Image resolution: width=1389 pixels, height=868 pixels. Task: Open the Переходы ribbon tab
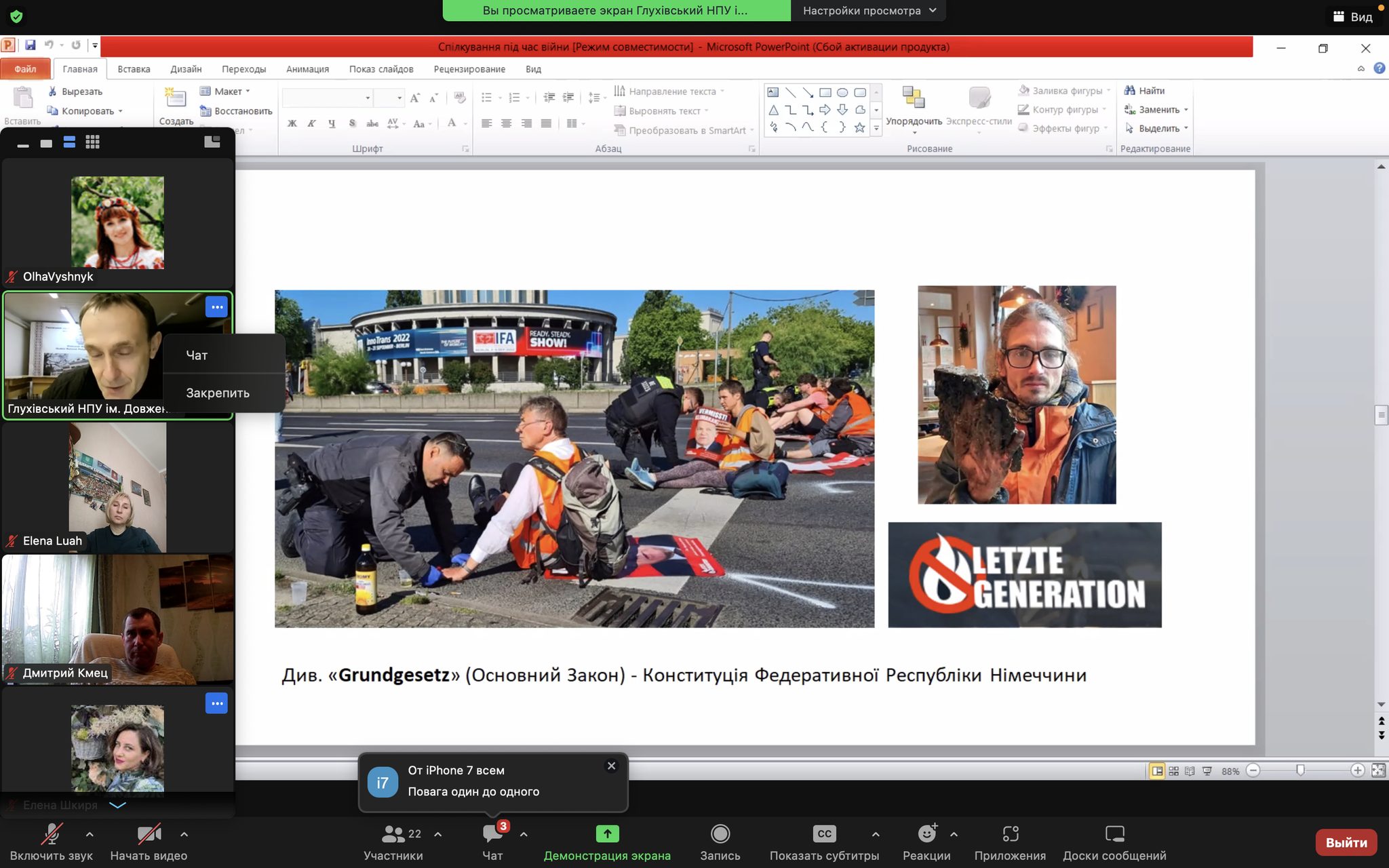click(243, 69)
